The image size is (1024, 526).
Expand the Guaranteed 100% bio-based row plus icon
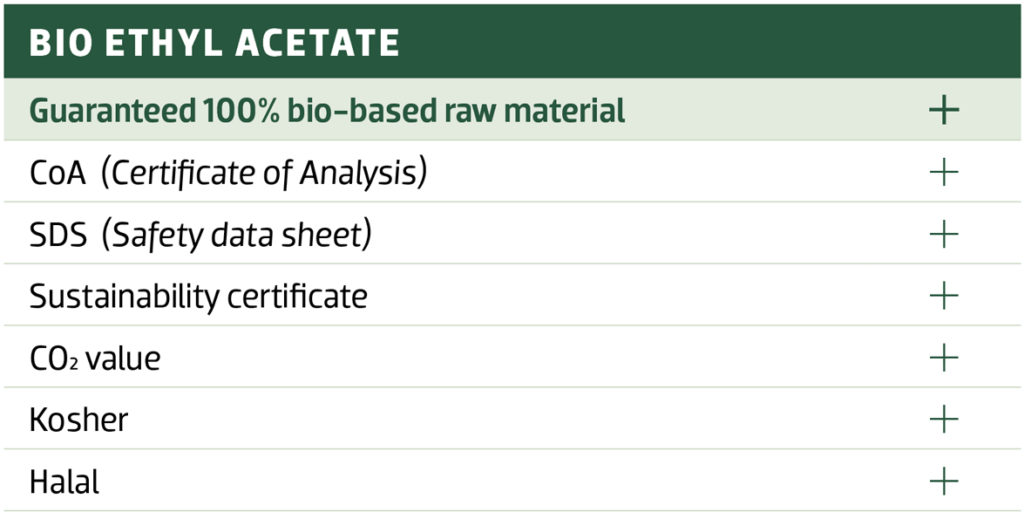pyautogui.click(x=943, y=111)
